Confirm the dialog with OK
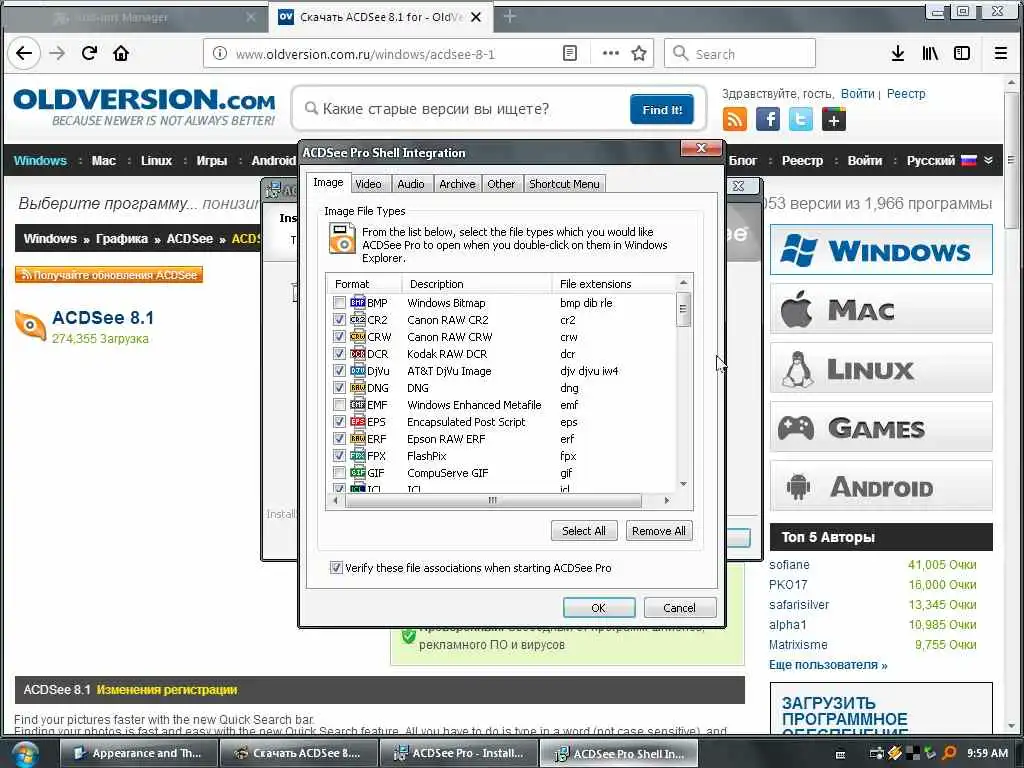1024x768 pixels. (599, 608)
